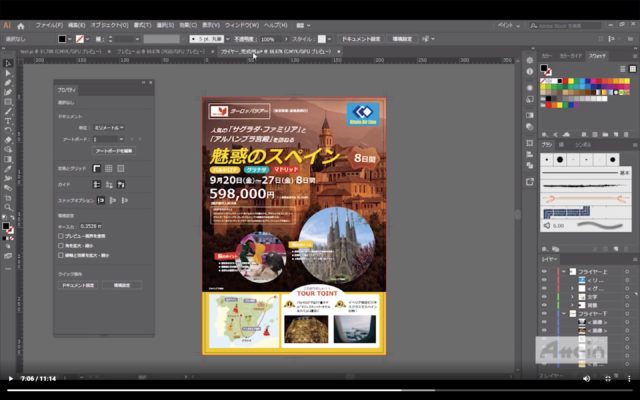Check the 角を拡大・縮小 checkbox
The height and width of the screenshot is (400, 640).
pos(61,246)
